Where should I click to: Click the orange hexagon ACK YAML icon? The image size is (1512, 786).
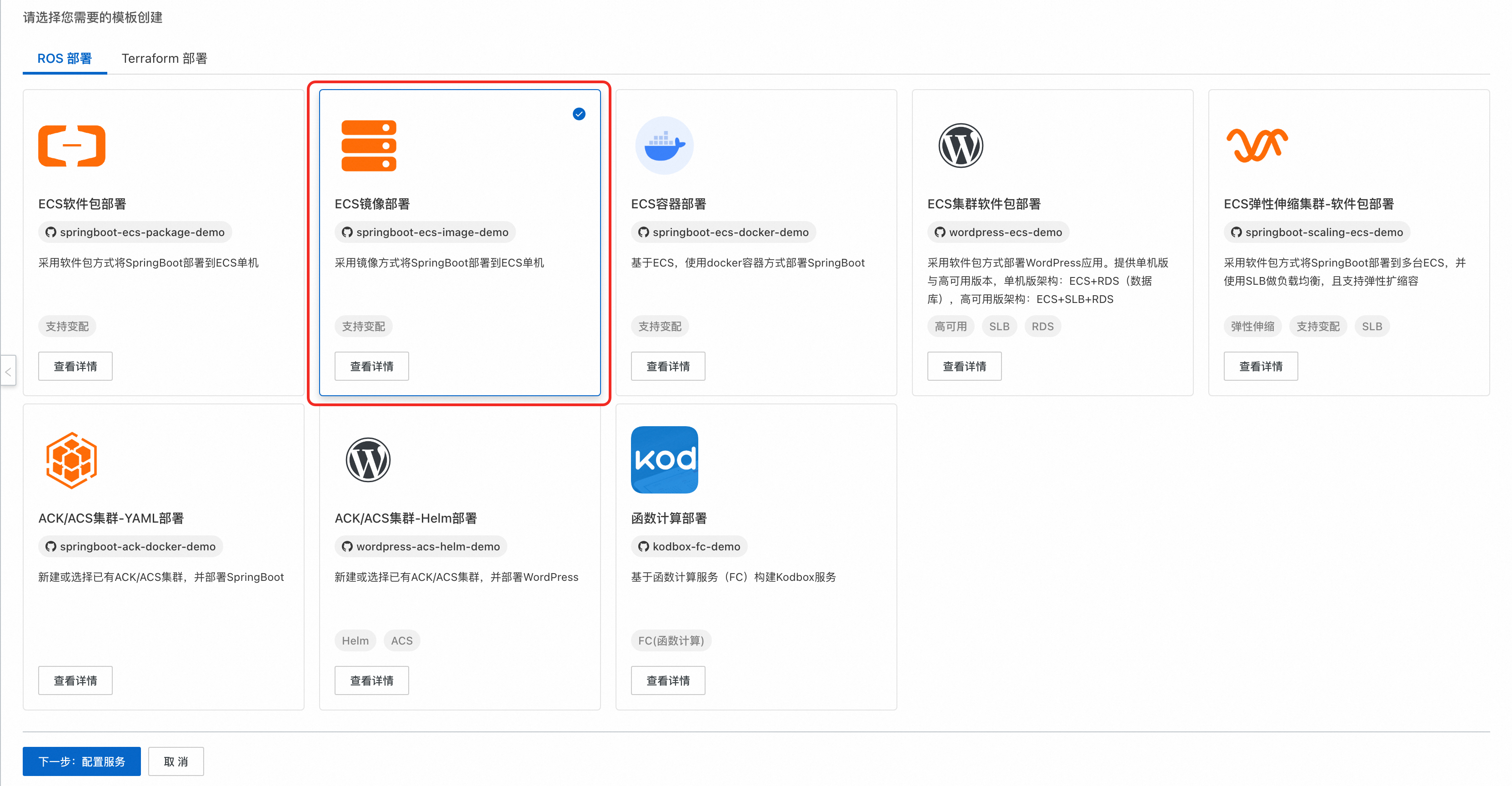pos(72,460)
